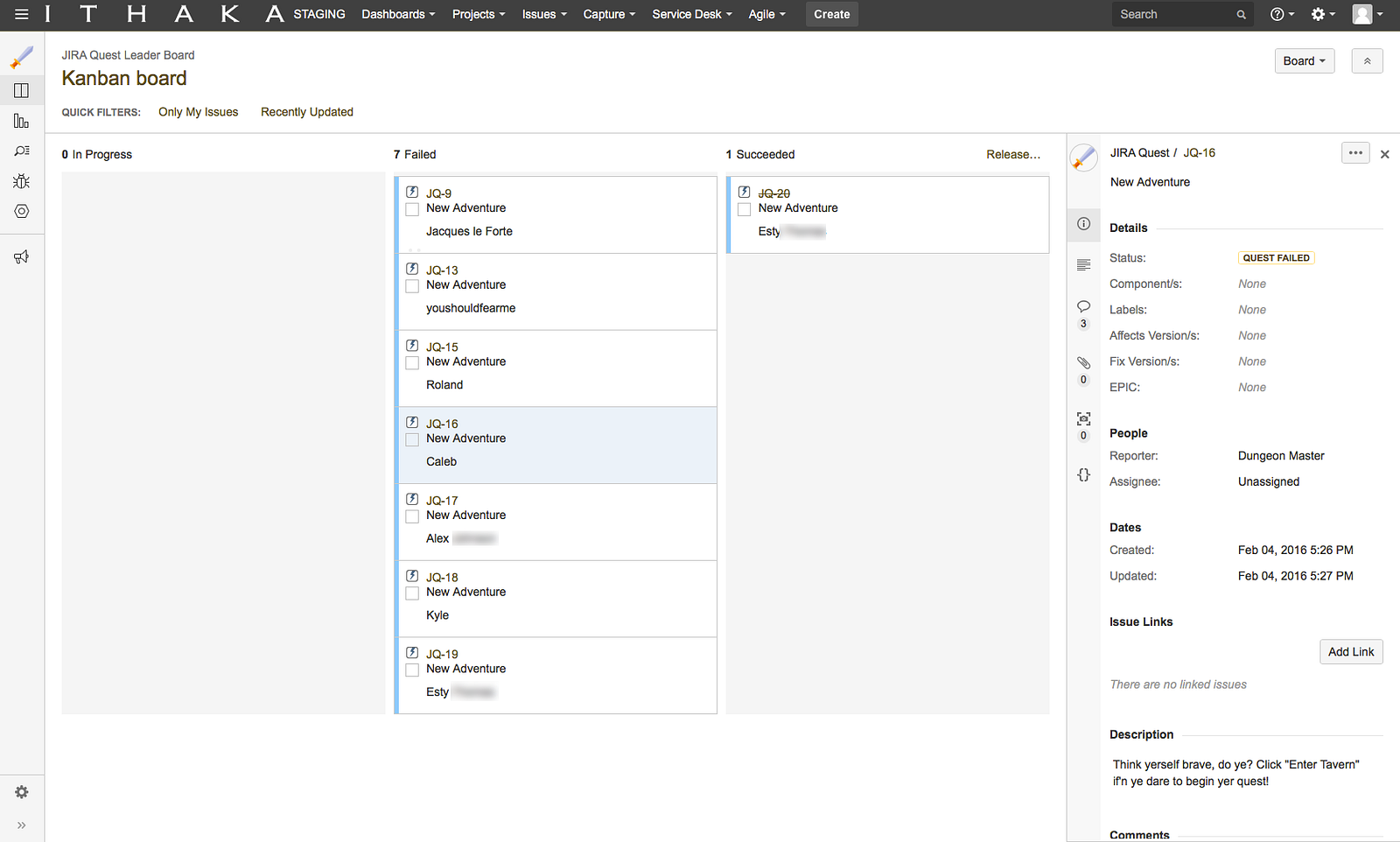1400x842 pixels.
Task: Open the JQ-16 issue key link in panel
Action: click(x=1200, y=152)
